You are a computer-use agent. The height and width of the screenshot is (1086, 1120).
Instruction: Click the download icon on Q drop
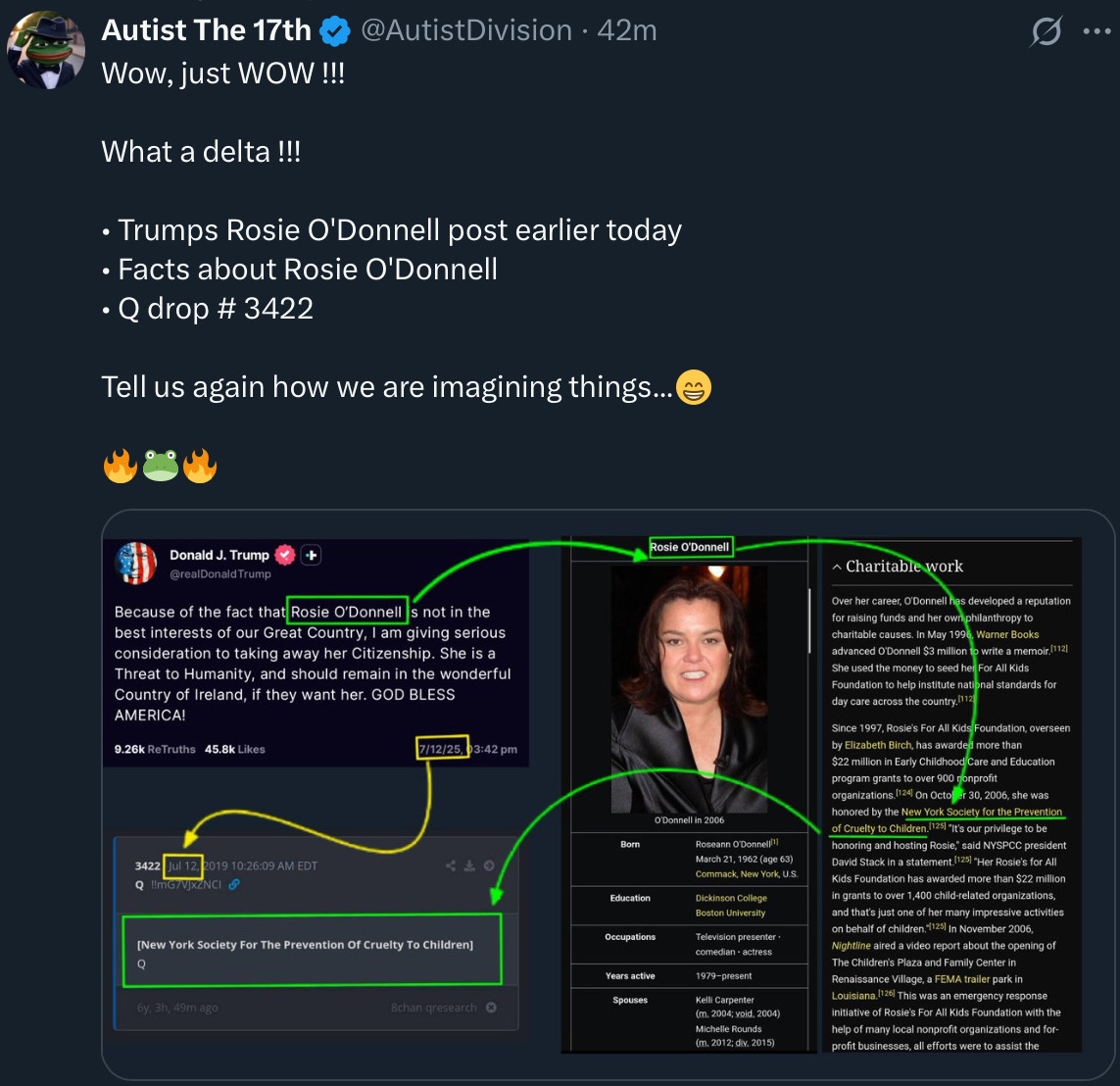(469, 865)
